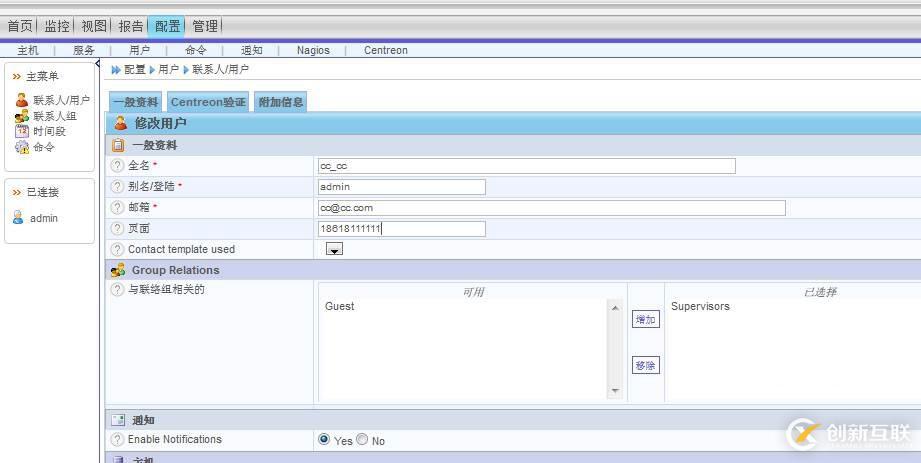
Task: Click help icon beside Contact template used
Action: tap(117, 249)
